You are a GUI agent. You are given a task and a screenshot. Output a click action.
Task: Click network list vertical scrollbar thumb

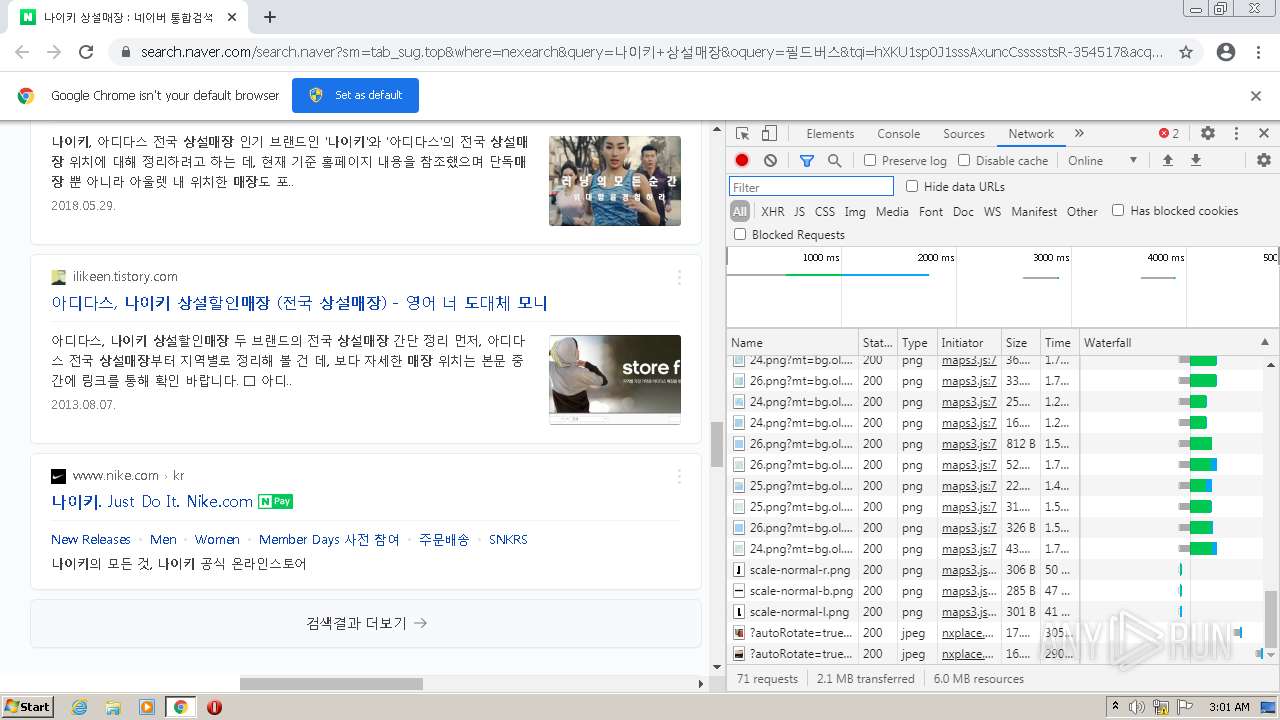click(1271, 619)
